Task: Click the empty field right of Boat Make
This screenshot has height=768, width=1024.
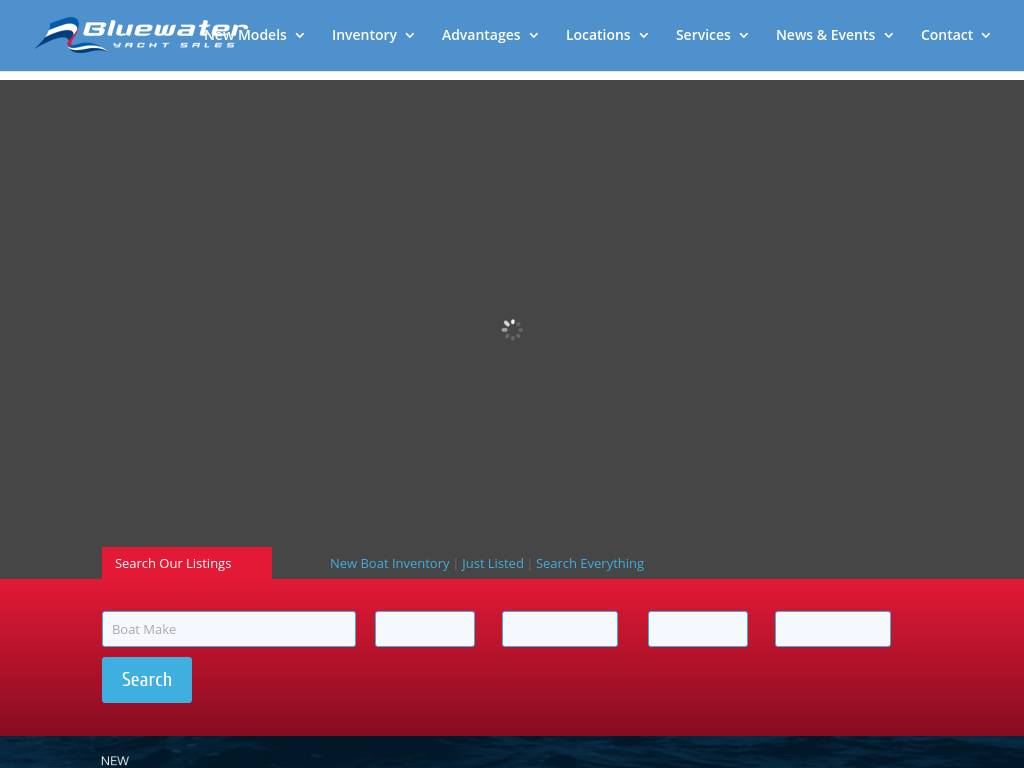Action: [424, 629]
